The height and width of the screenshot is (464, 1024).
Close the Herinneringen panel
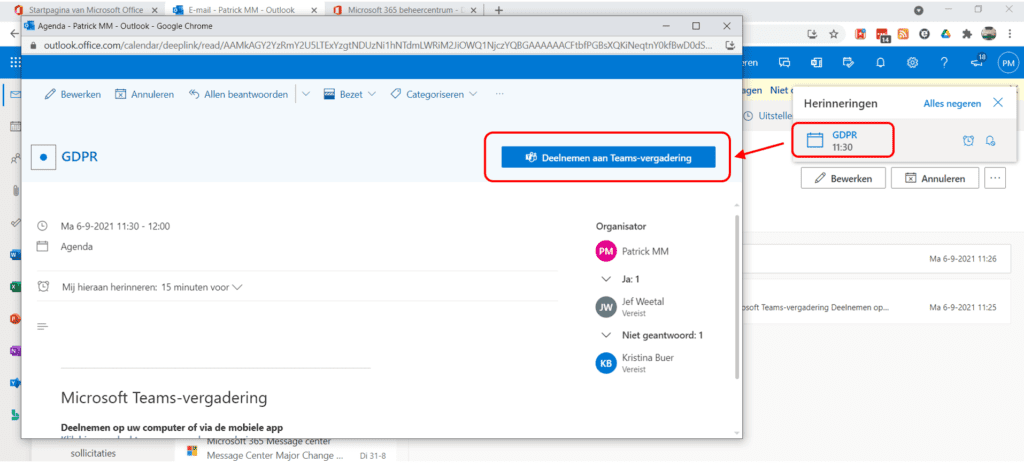[x=998, y=103]
